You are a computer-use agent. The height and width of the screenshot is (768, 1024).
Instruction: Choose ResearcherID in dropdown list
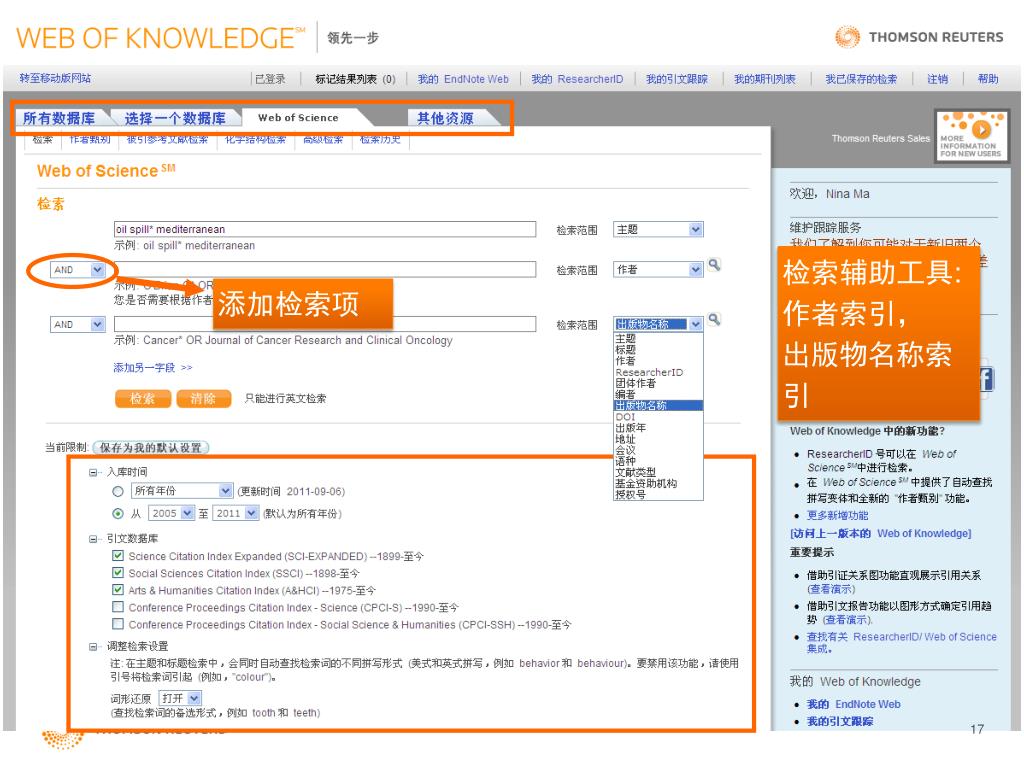point(658,372)
